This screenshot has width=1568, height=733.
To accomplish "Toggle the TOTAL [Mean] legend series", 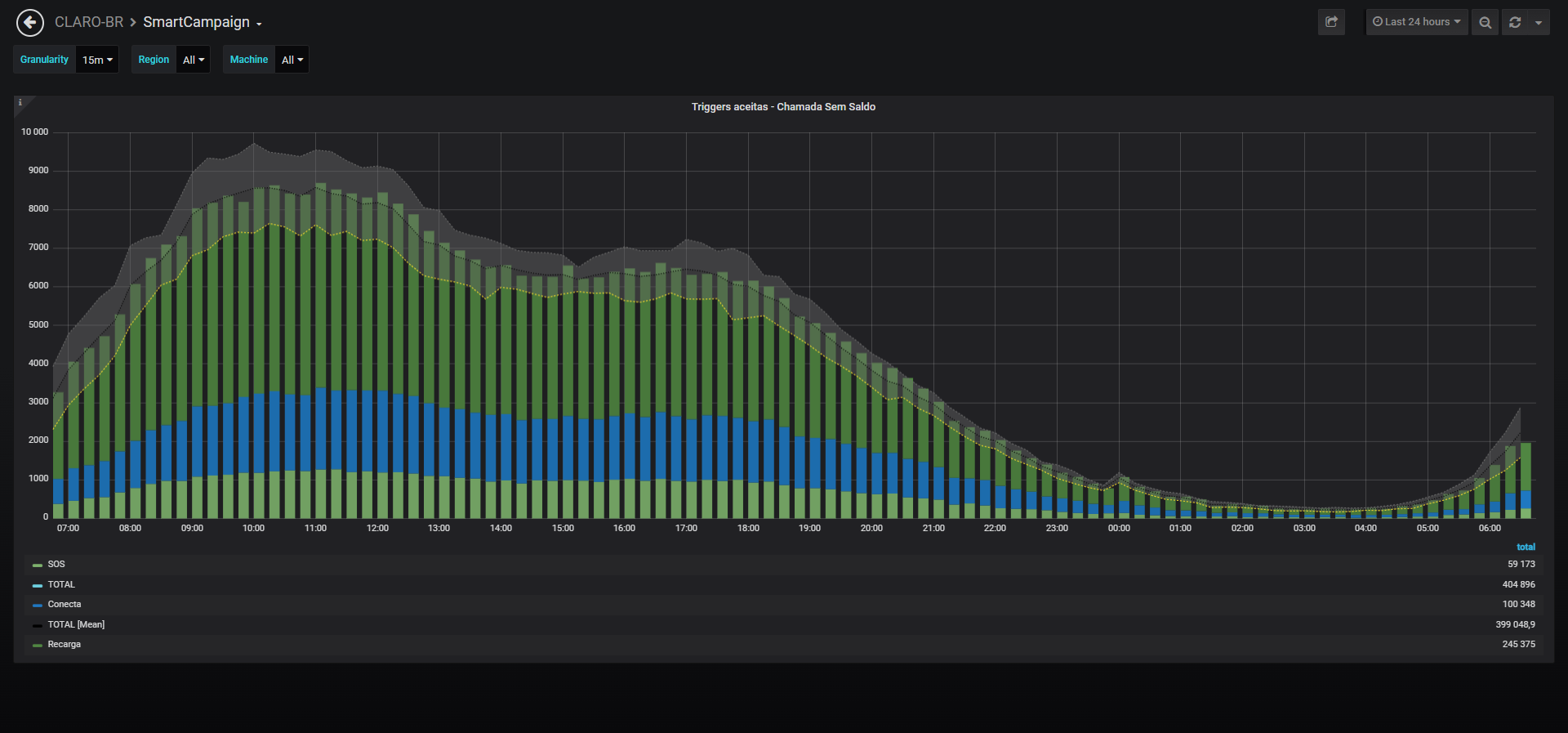I will 76,625.
